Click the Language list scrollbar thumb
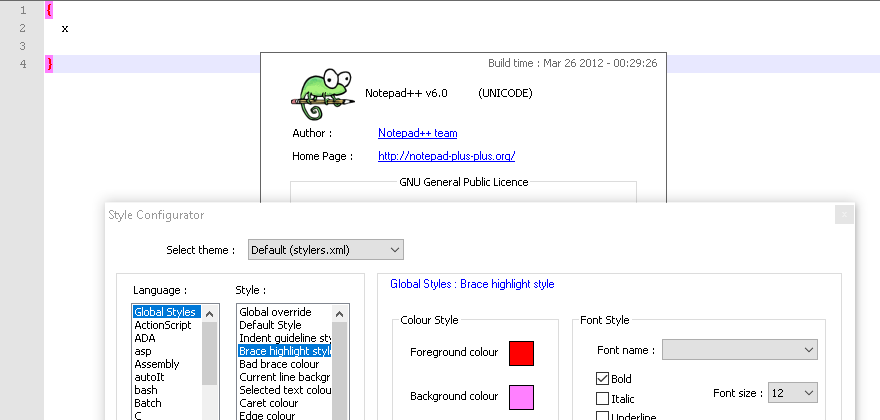This screenshot has height=420, width=880. tap(210, 353)
